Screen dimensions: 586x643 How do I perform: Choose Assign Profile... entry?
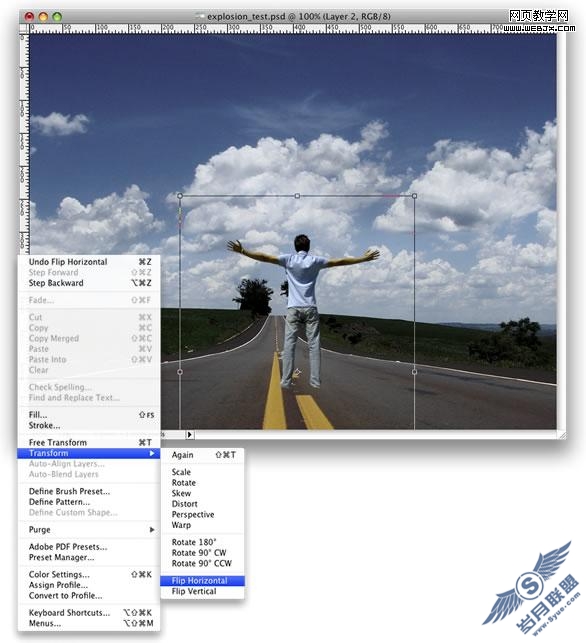[x=89, y=585]
